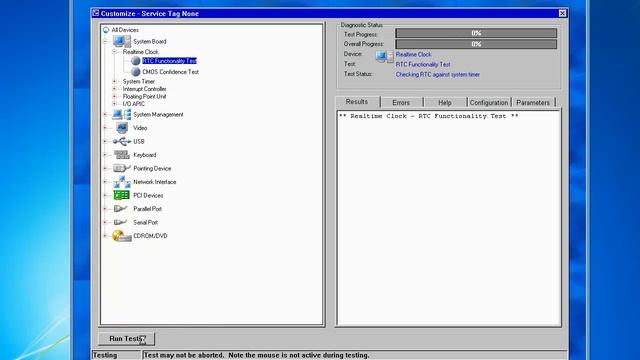This screenshot has width=640, height=360.
Task: Expand the Serial Port node
Action: 105,222
